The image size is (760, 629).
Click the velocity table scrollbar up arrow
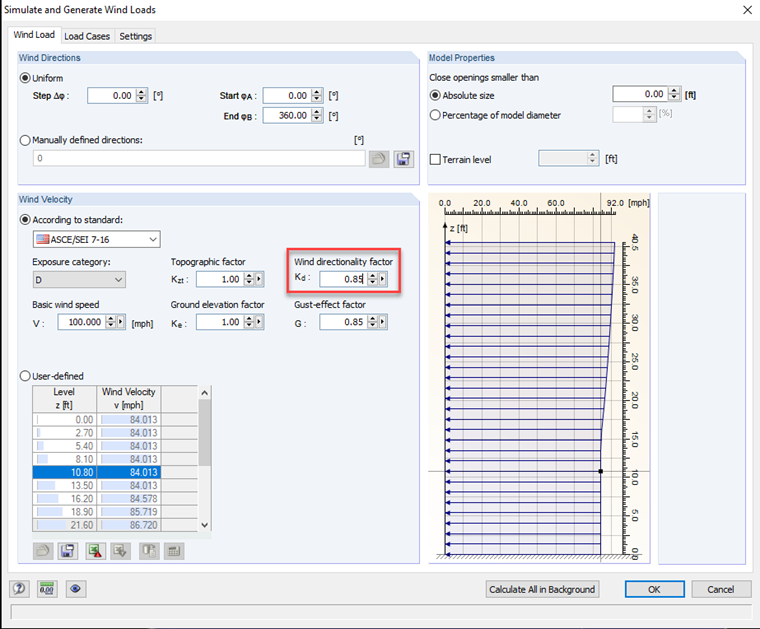tap(205, 393)
